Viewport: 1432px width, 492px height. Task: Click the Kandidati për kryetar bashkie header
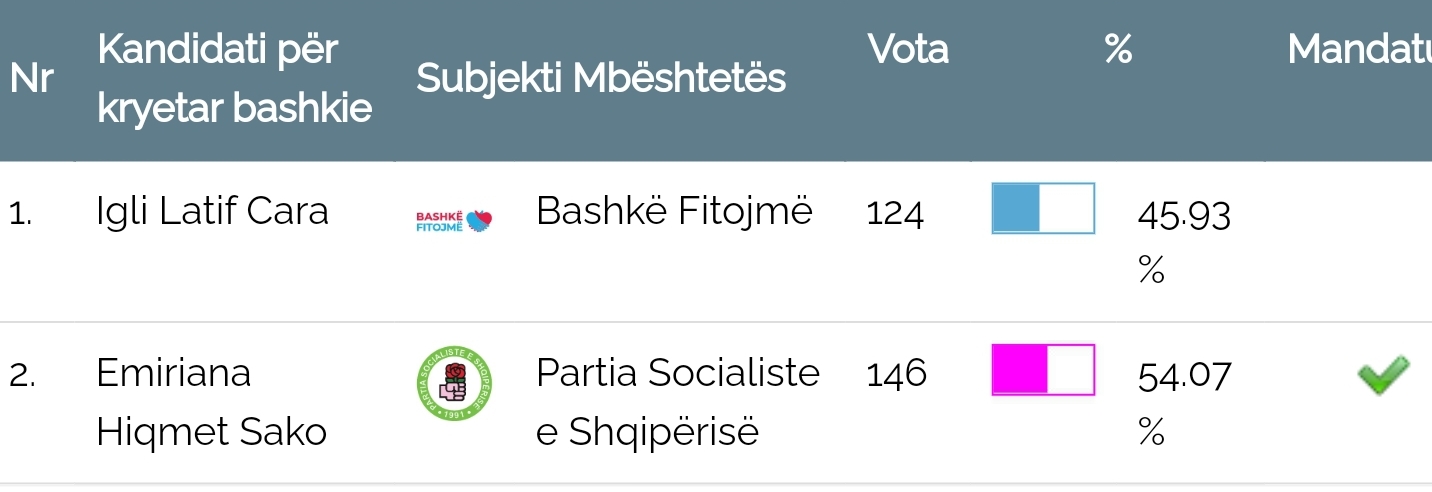tap(234, 79)
